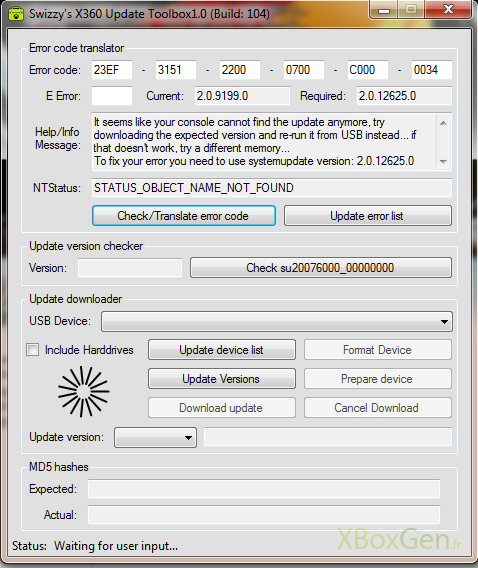Click the error code field containing C000

pos(368,70)
